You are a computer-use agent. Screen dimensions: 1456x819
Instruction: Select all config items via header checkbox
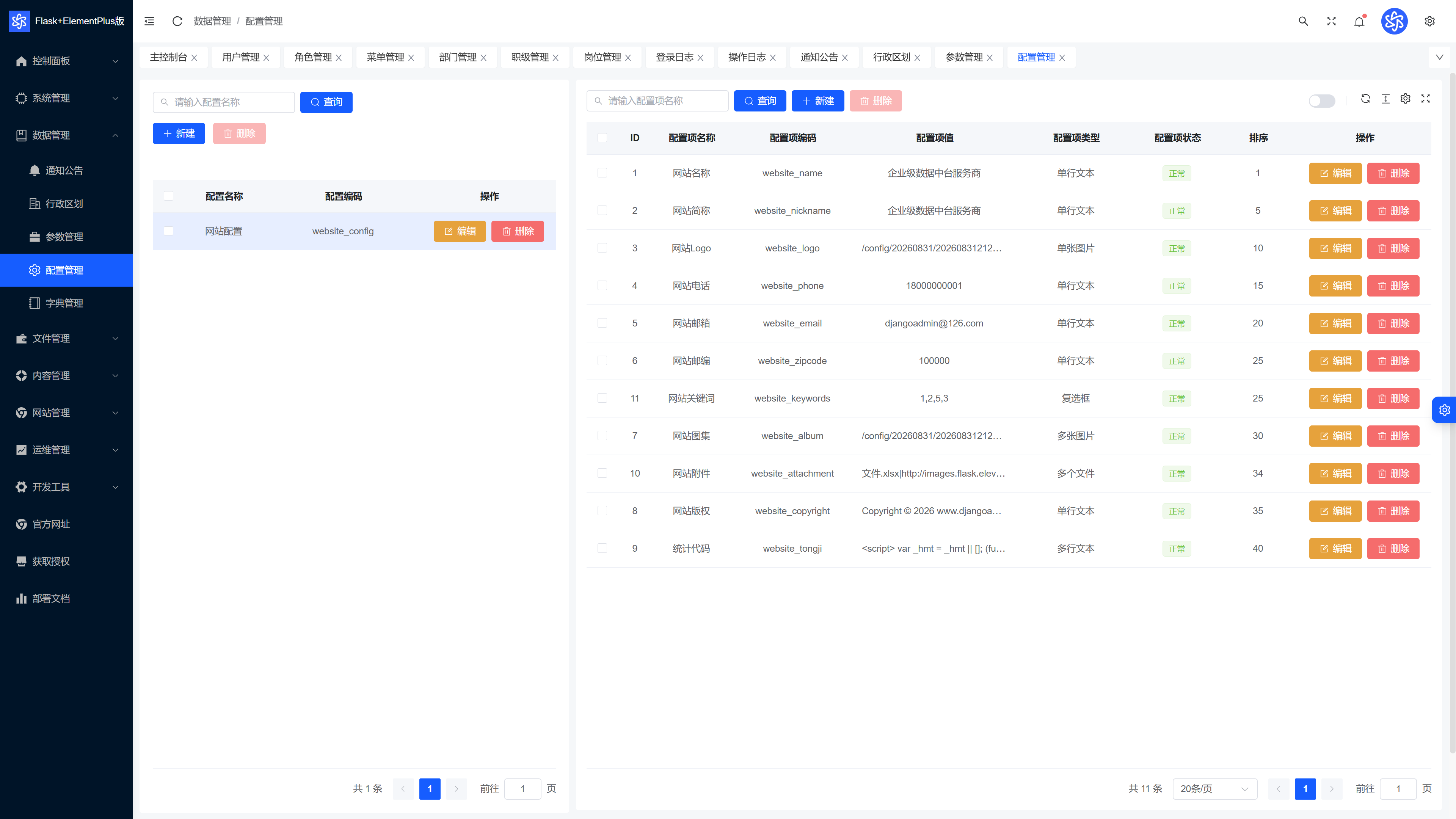click(x=602, y=137)
